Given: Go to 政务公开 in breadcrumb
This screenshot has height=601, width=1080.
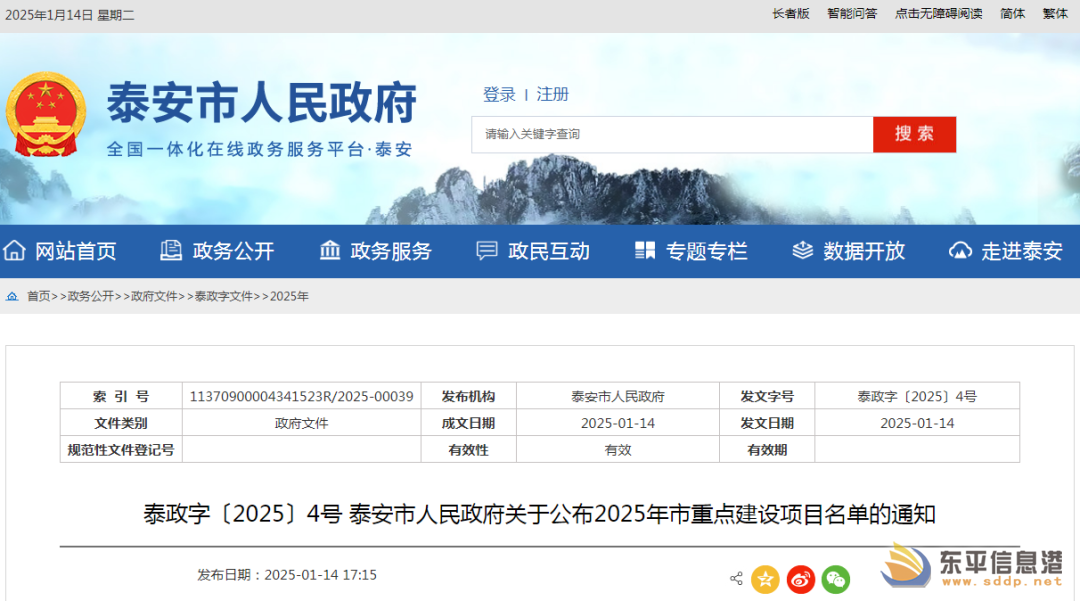Looking at the screenshot, I should [x=91, y=296].
